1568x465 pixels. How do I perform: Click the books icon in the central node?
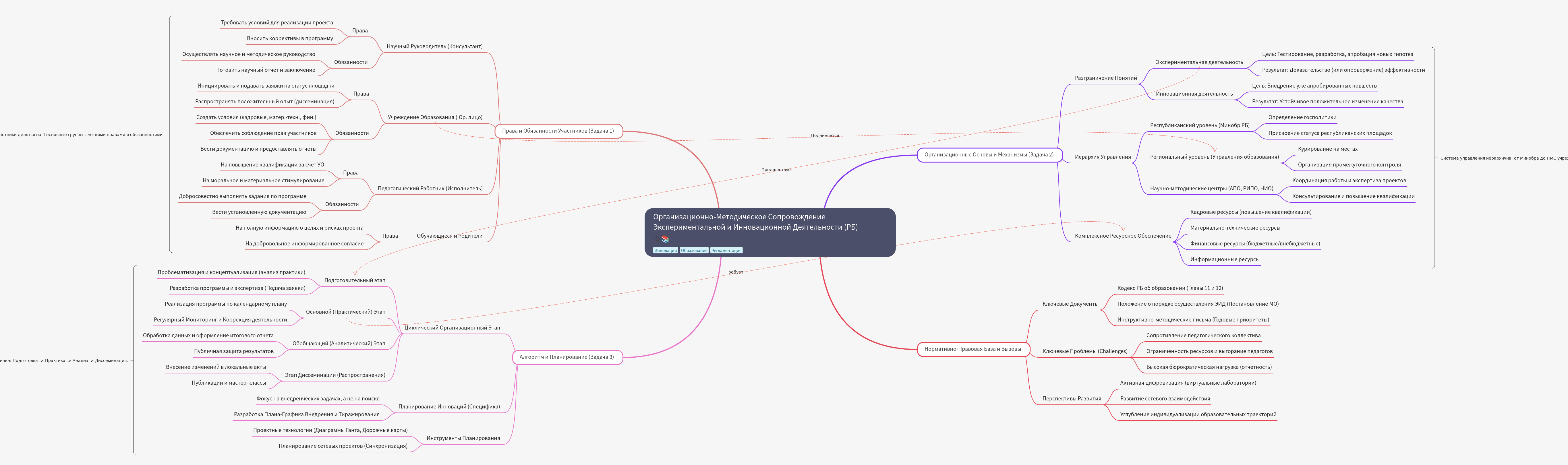pyautogui.click(x=665, y=239)
